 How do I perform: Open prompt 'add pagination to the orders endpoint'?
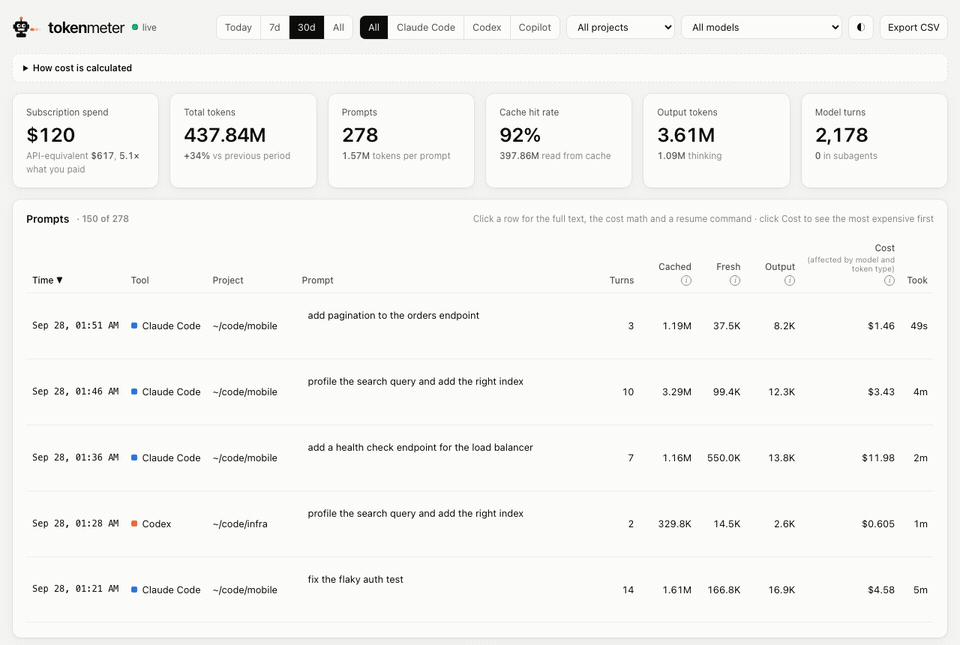point(393,316)
